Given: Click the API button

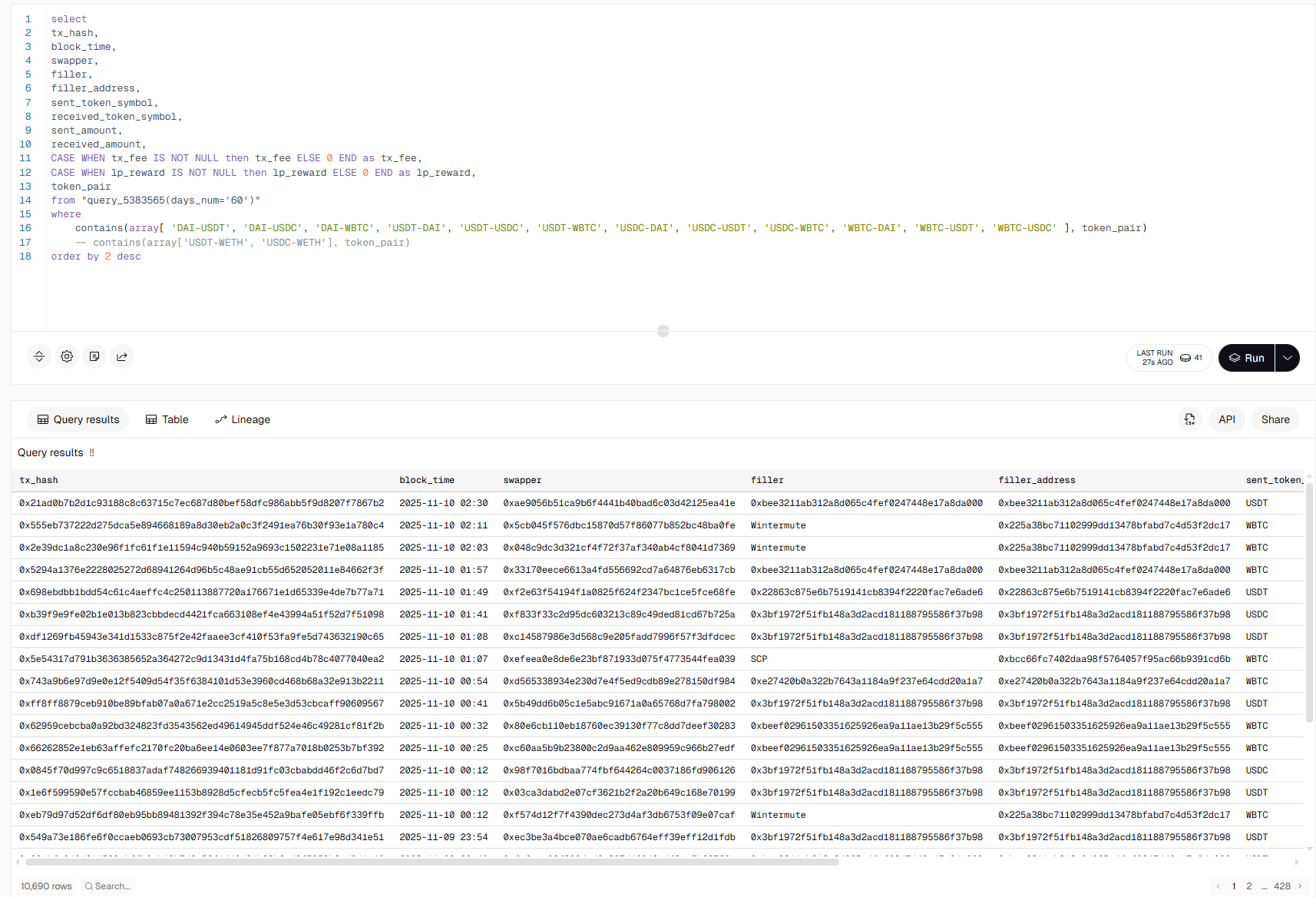Looking at the screenshot, I should coord(1227,419).
